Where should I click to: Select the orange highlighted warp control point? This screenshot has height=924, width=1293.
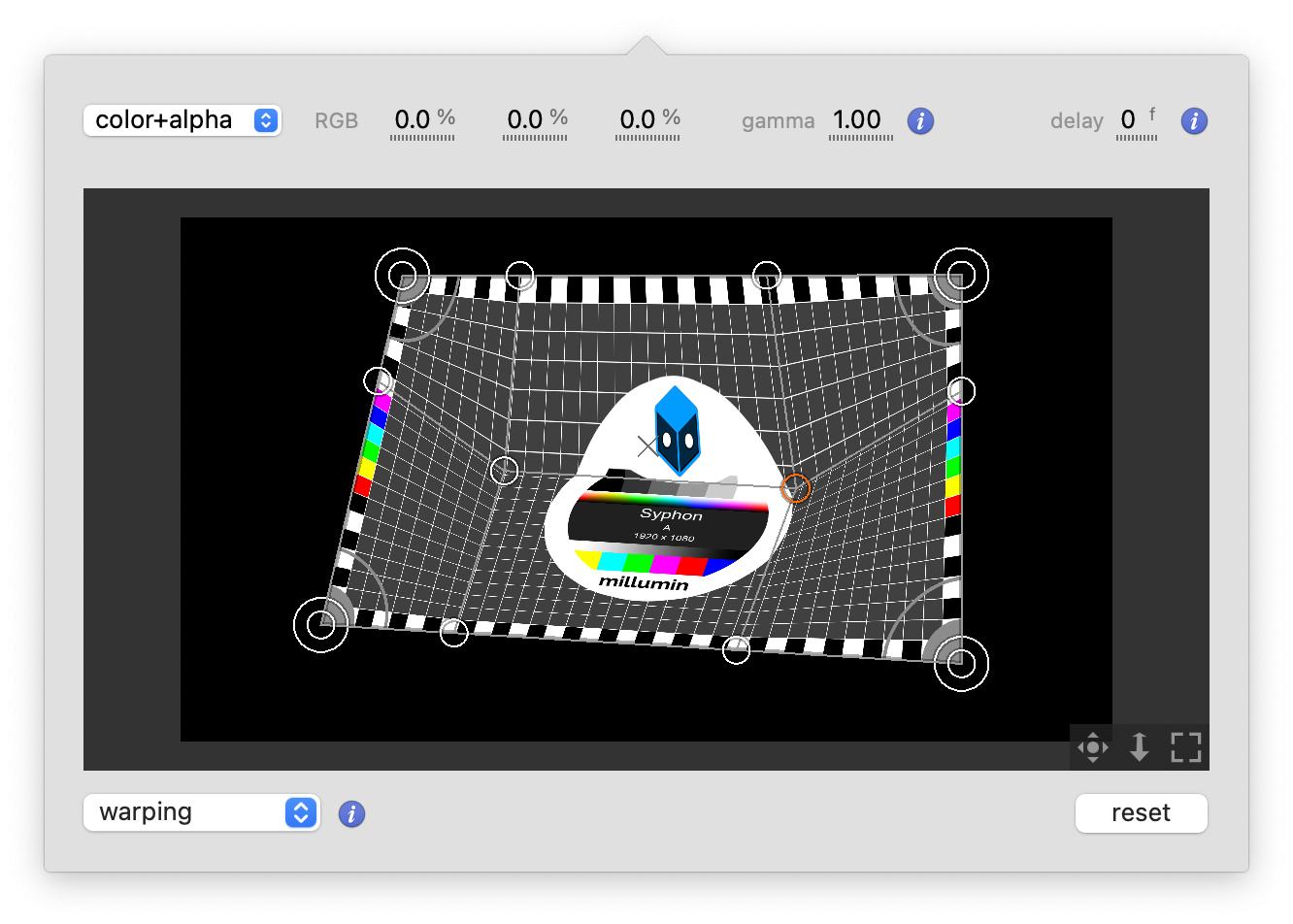[x=796, y=487]
